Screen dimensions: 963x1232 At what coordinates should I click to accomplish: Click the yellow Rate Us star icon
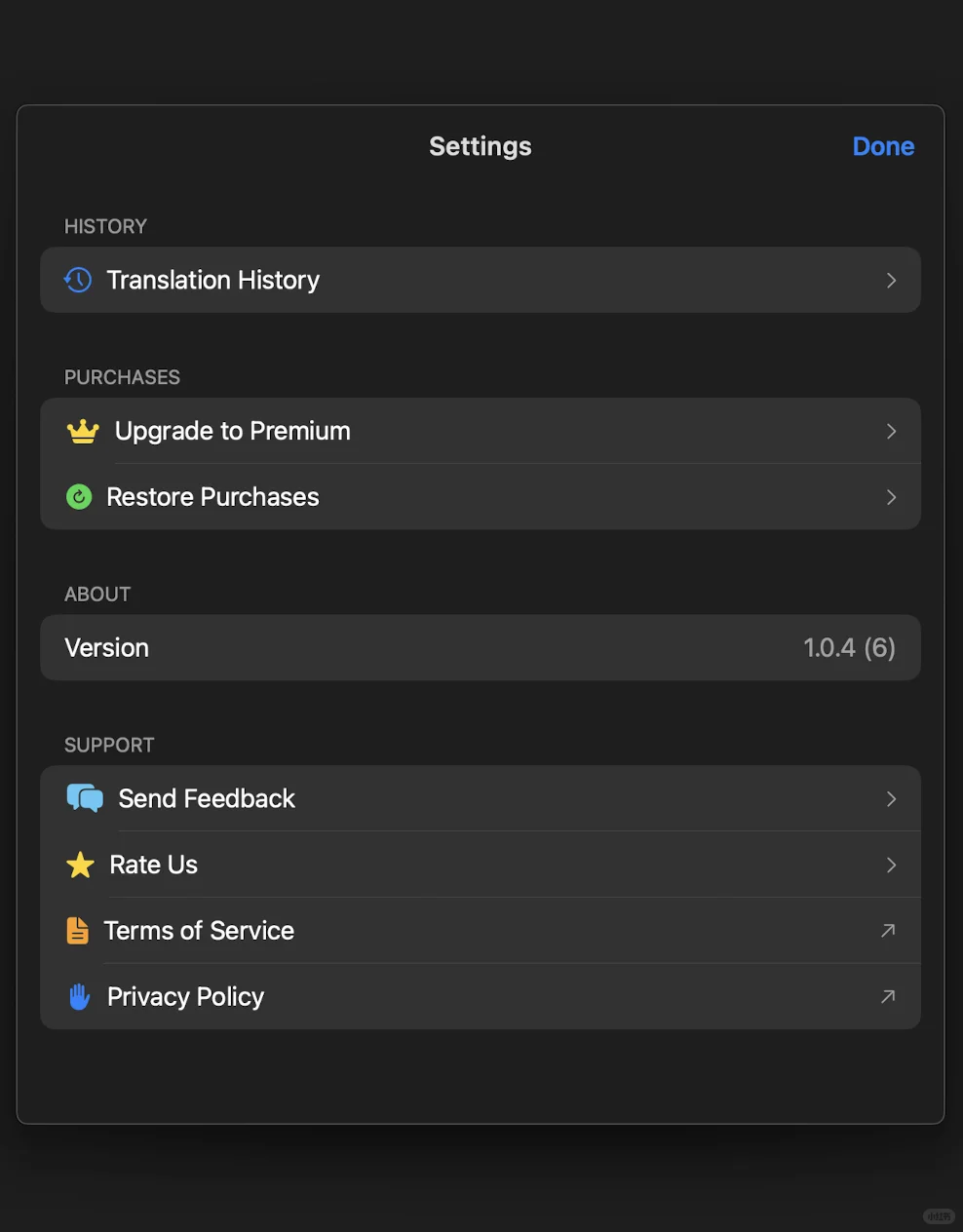point(80,865)
